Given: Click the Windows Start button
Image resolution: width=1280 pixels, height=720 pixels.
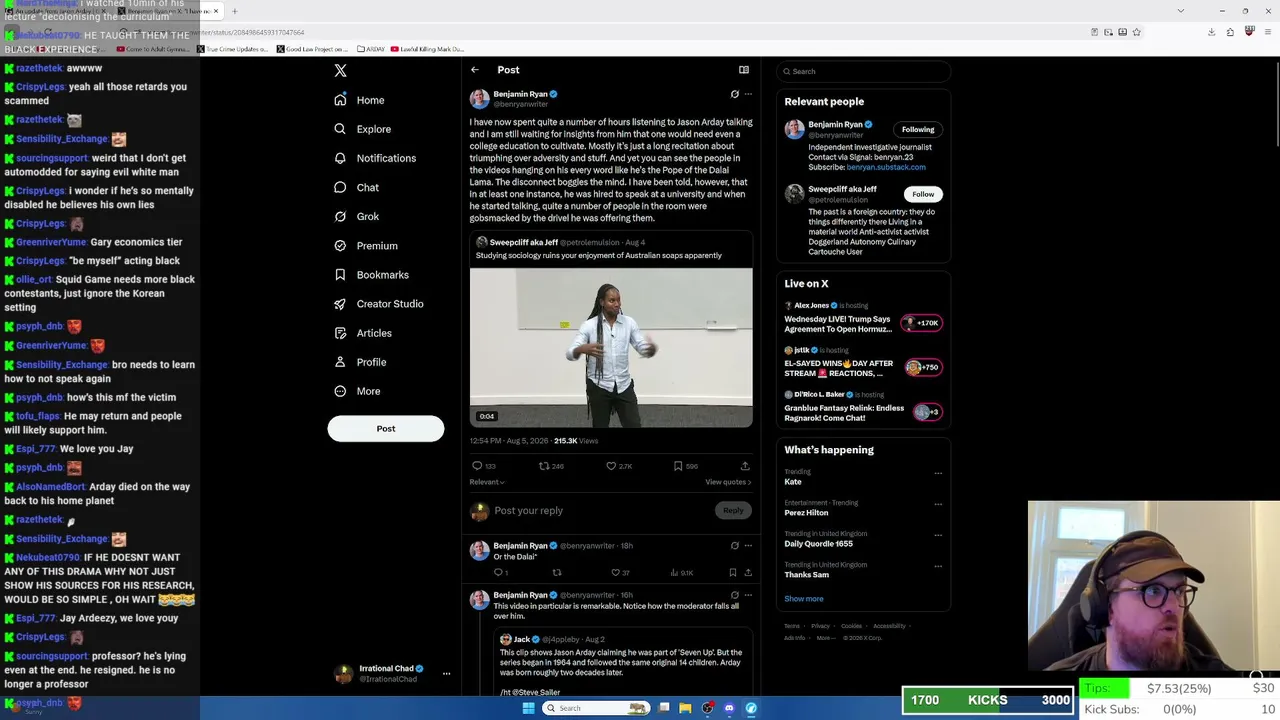Looking at the screenshot, I should (528, 708).
